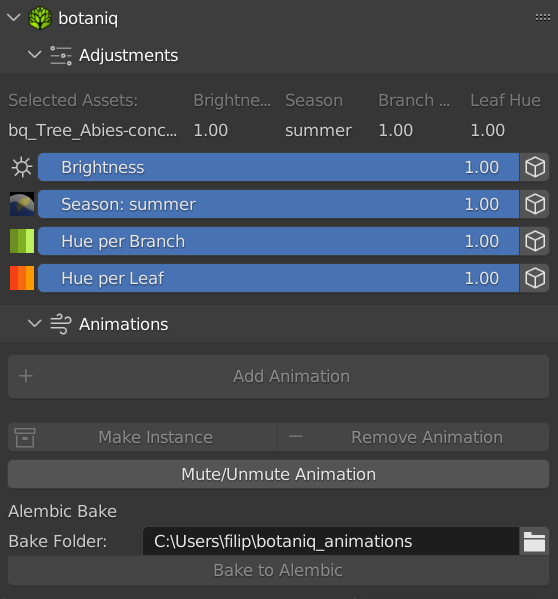Collapse the Animations section
The image size is (558, 599).
click(x=34, y=324)
